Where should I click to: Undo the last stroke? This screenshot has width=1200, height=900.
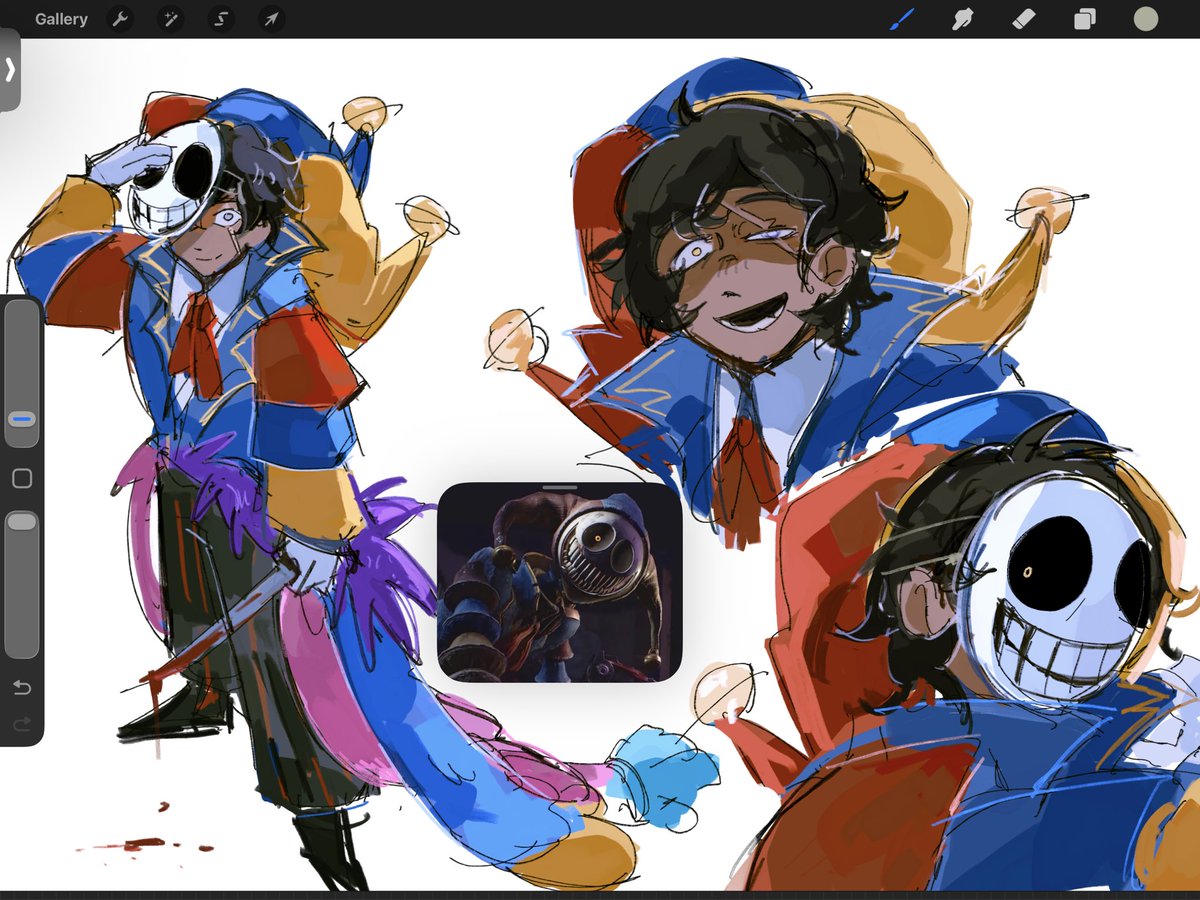point(22,688)
